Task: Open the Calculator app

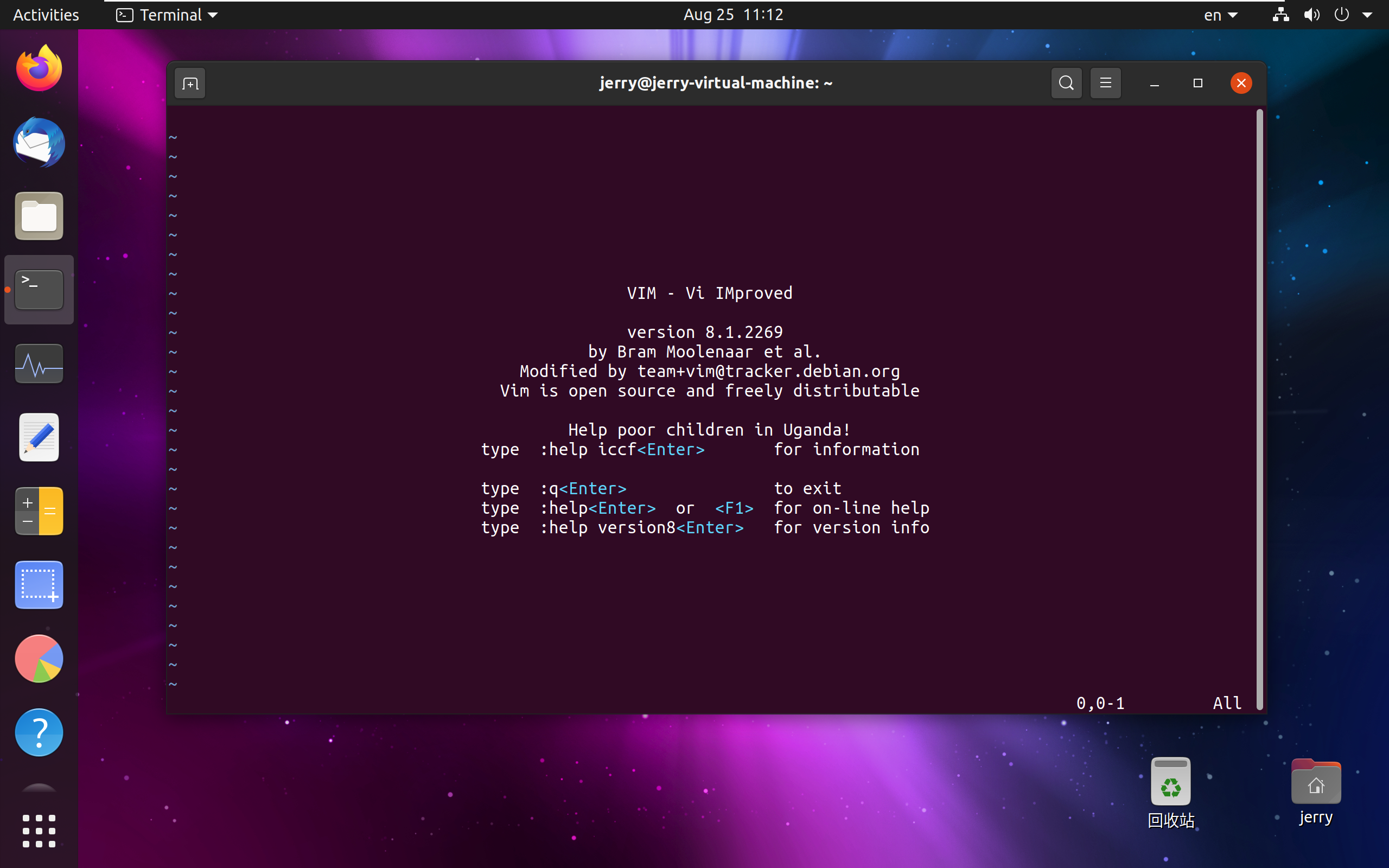Action: tap(39, 511)
